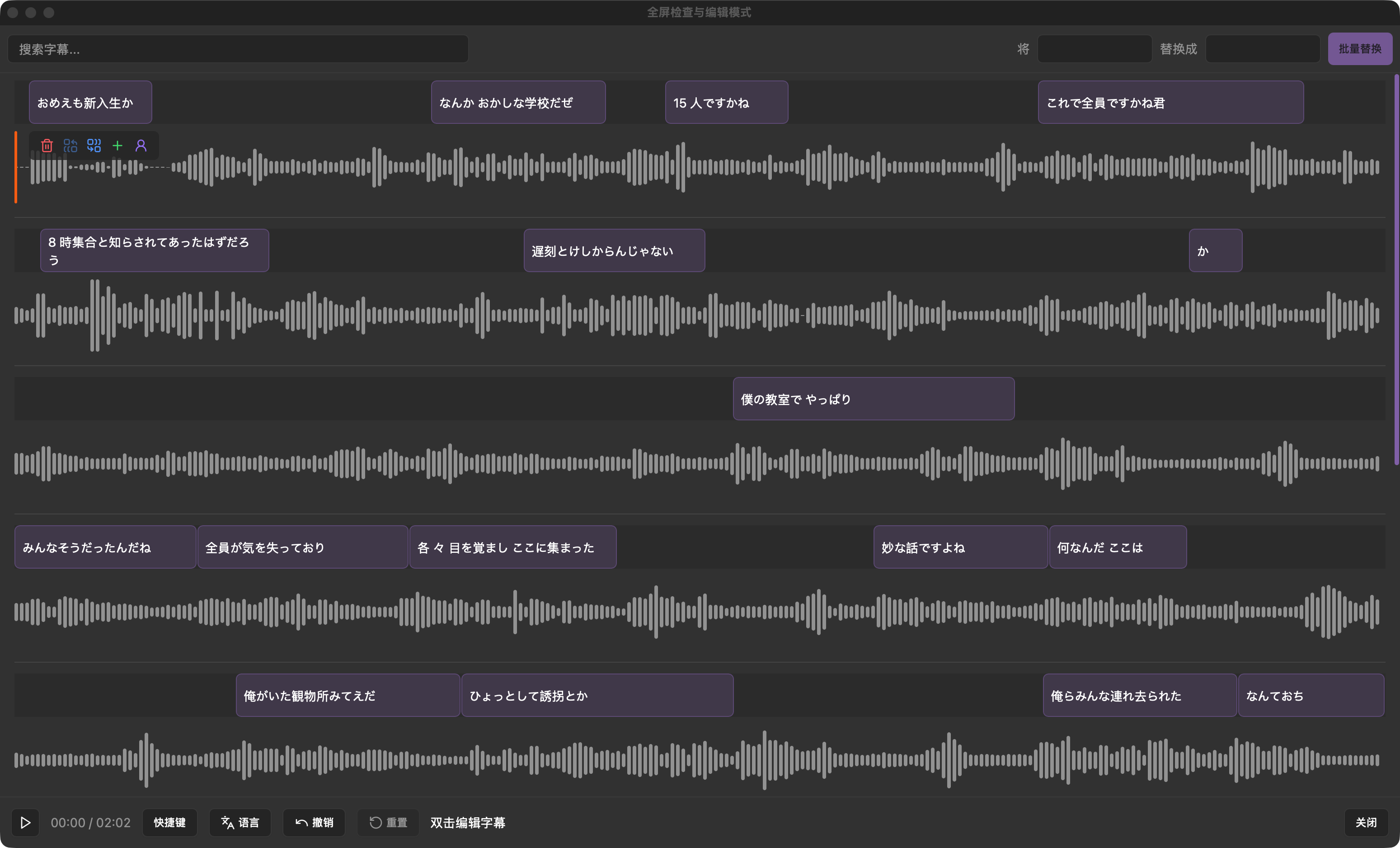
Task: Merge with next subtitle icon
Action: coord(94,146)
